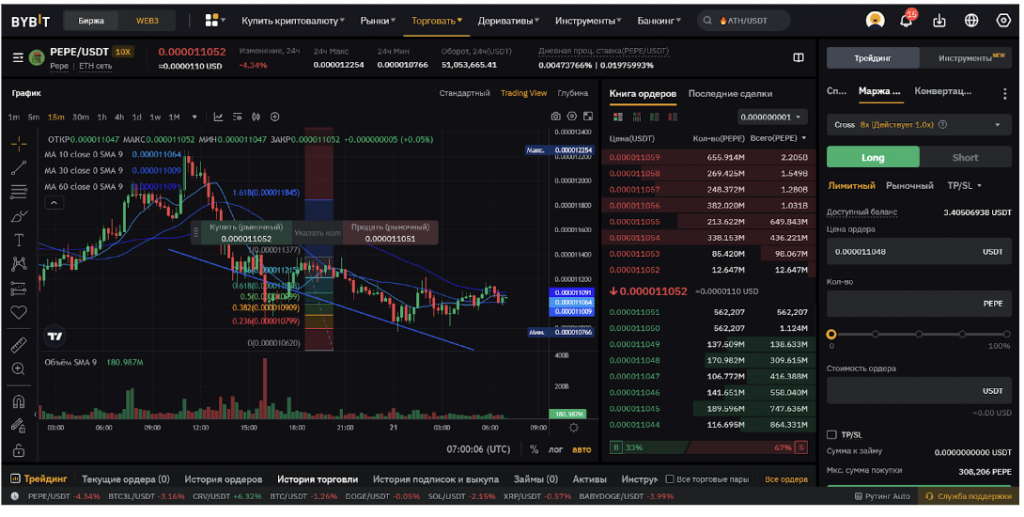The image size is (1024, 517).
Task: Select the Text annotation tool
Action: [19, 240]
